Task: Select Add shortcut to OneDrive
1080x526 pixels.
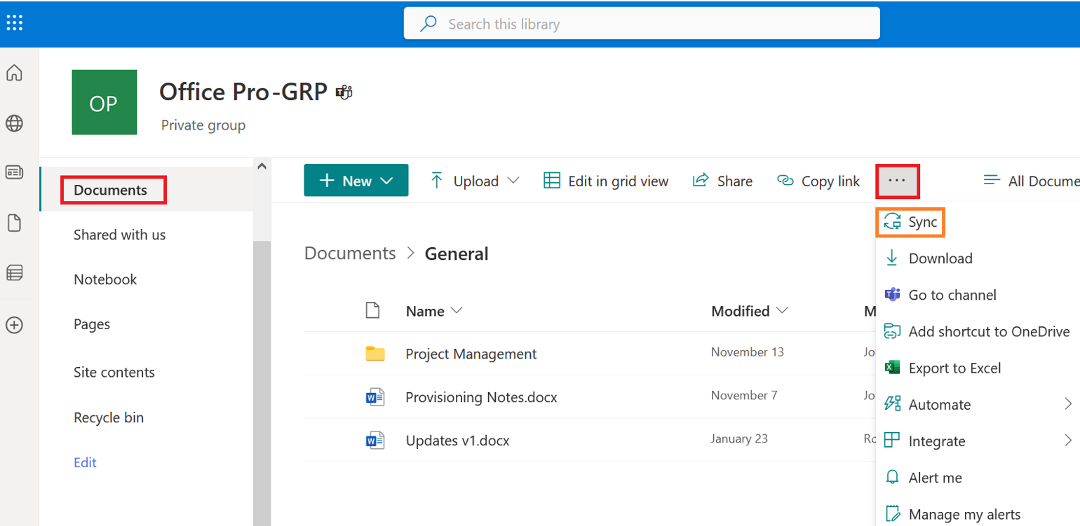Action: point(988,331)
